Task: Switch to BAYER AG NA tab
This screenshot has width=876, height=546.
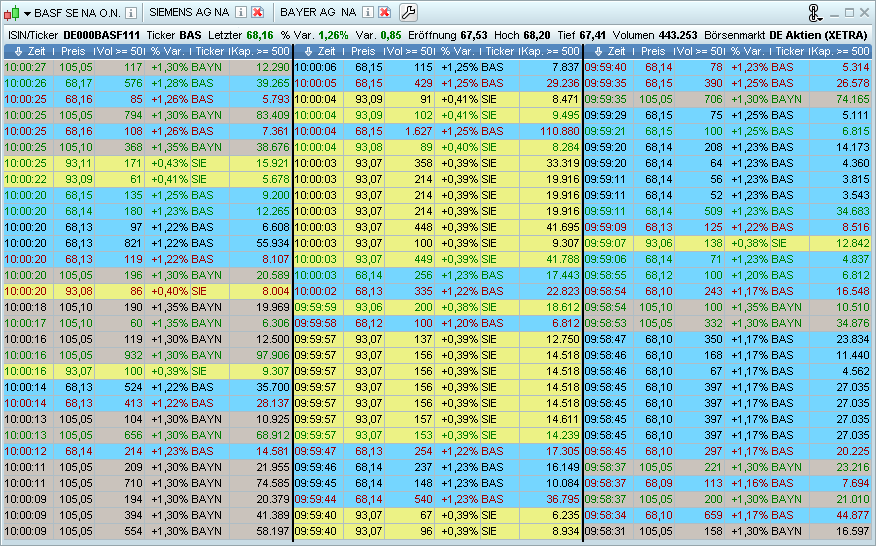Action: [x=318, y=12]
